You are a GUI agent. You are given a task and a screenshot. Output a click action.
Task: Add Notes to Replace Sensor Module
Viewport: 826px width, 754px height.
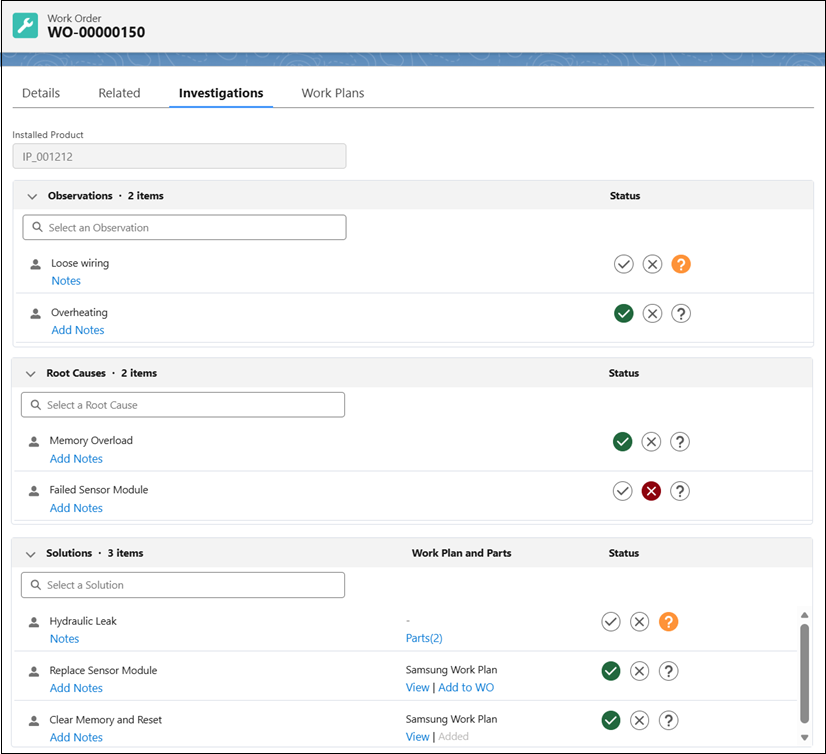coord(76,688)
